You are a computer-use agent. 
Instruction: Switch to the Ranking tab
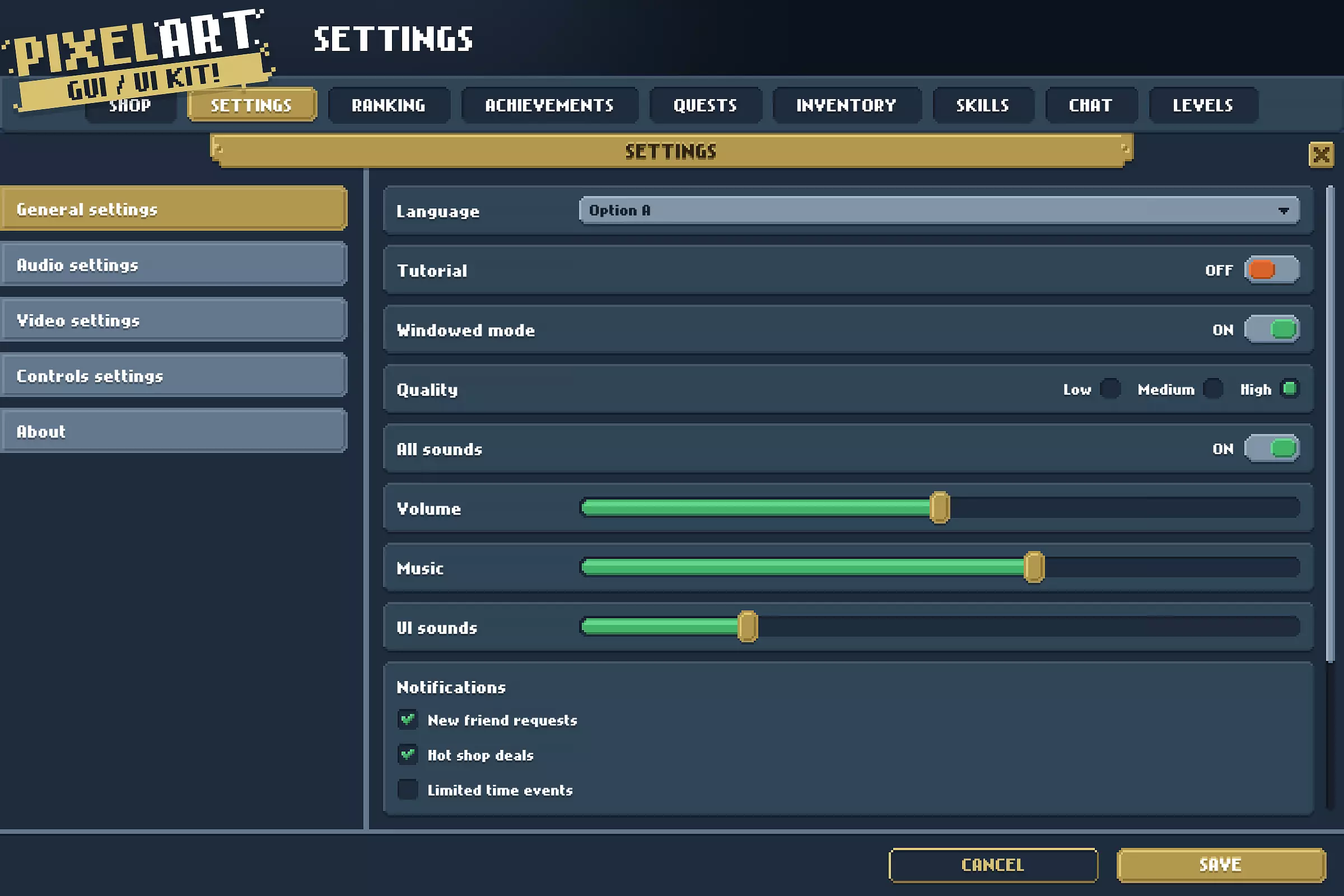[x=389, y=105]
